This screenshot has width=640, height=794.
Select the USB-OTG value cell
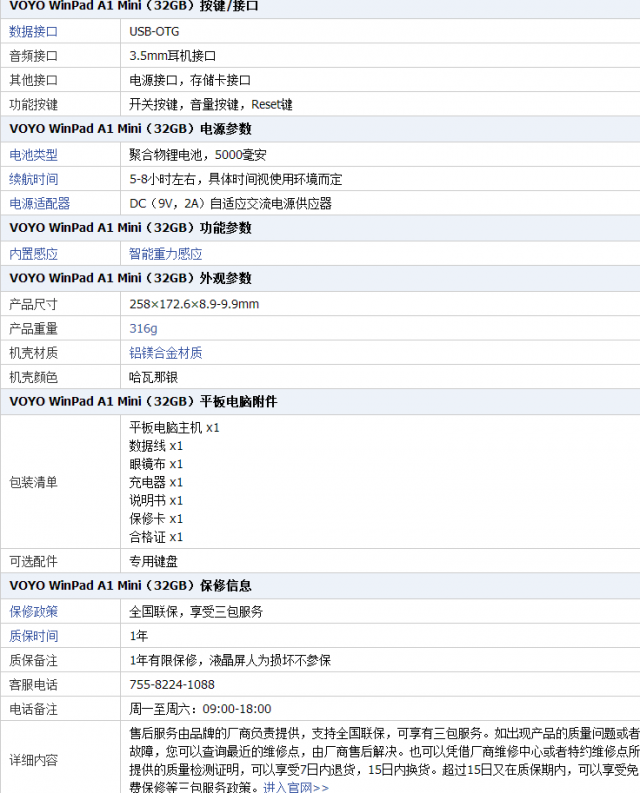[154, 31]
